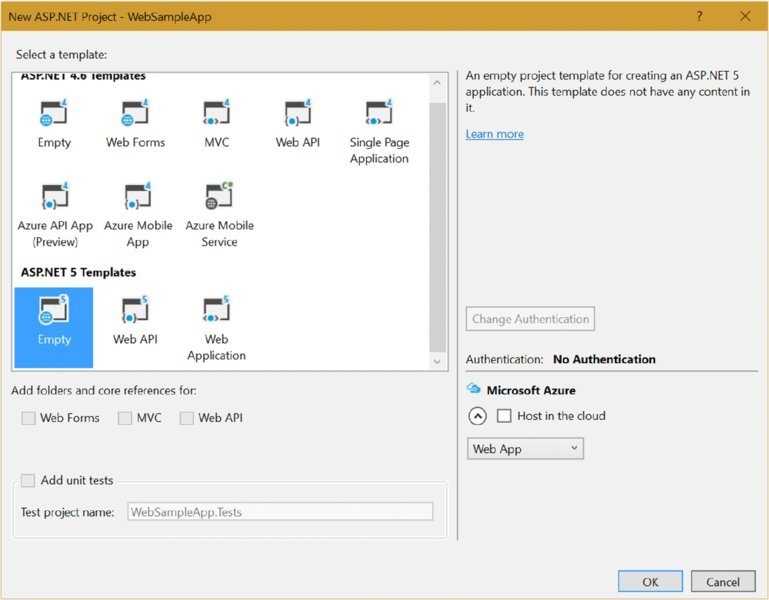Click the Microsoft Azure cloud icon

473,389
